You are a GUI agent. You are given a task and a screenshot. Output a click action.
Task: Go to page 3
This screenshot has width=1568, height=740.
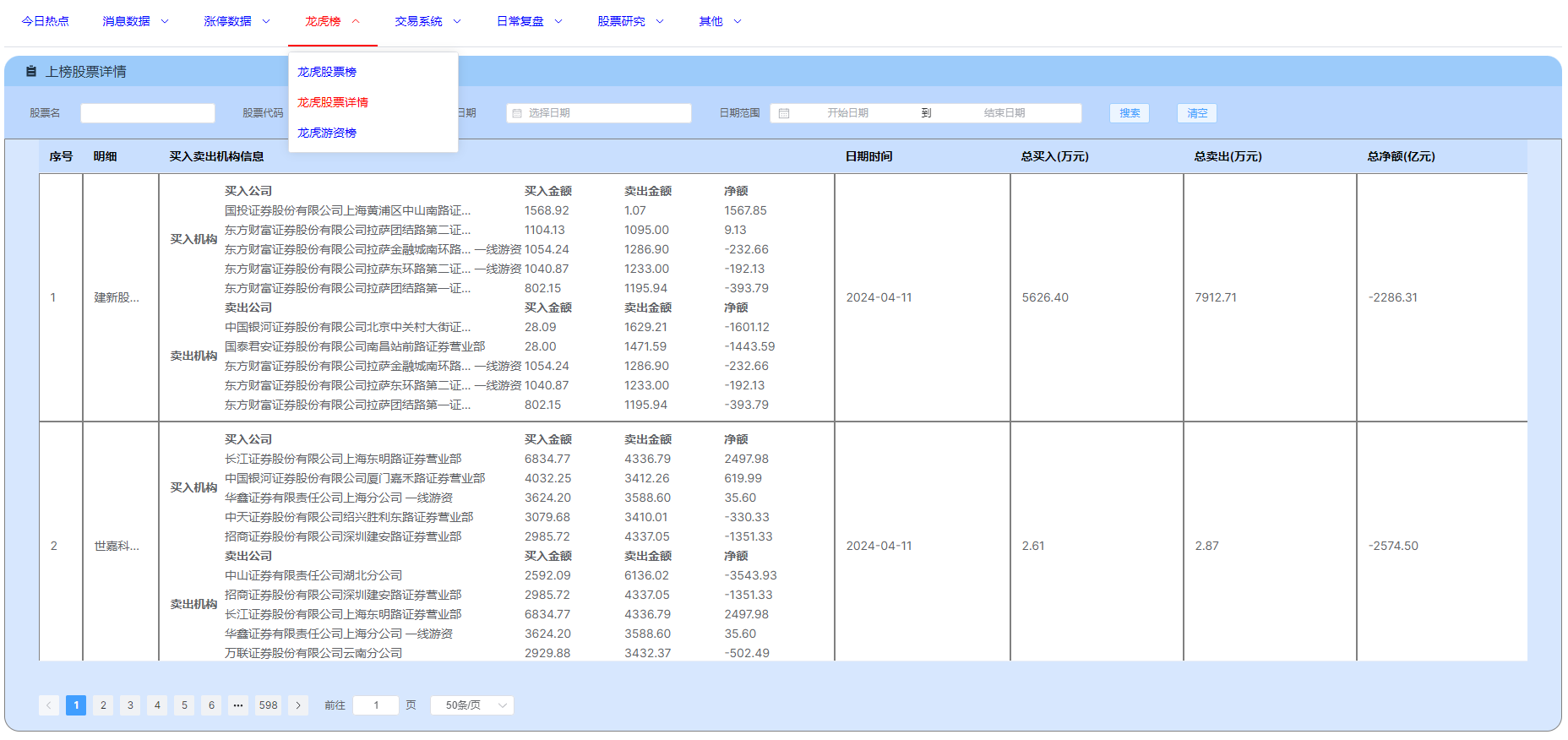click(130, 705)
